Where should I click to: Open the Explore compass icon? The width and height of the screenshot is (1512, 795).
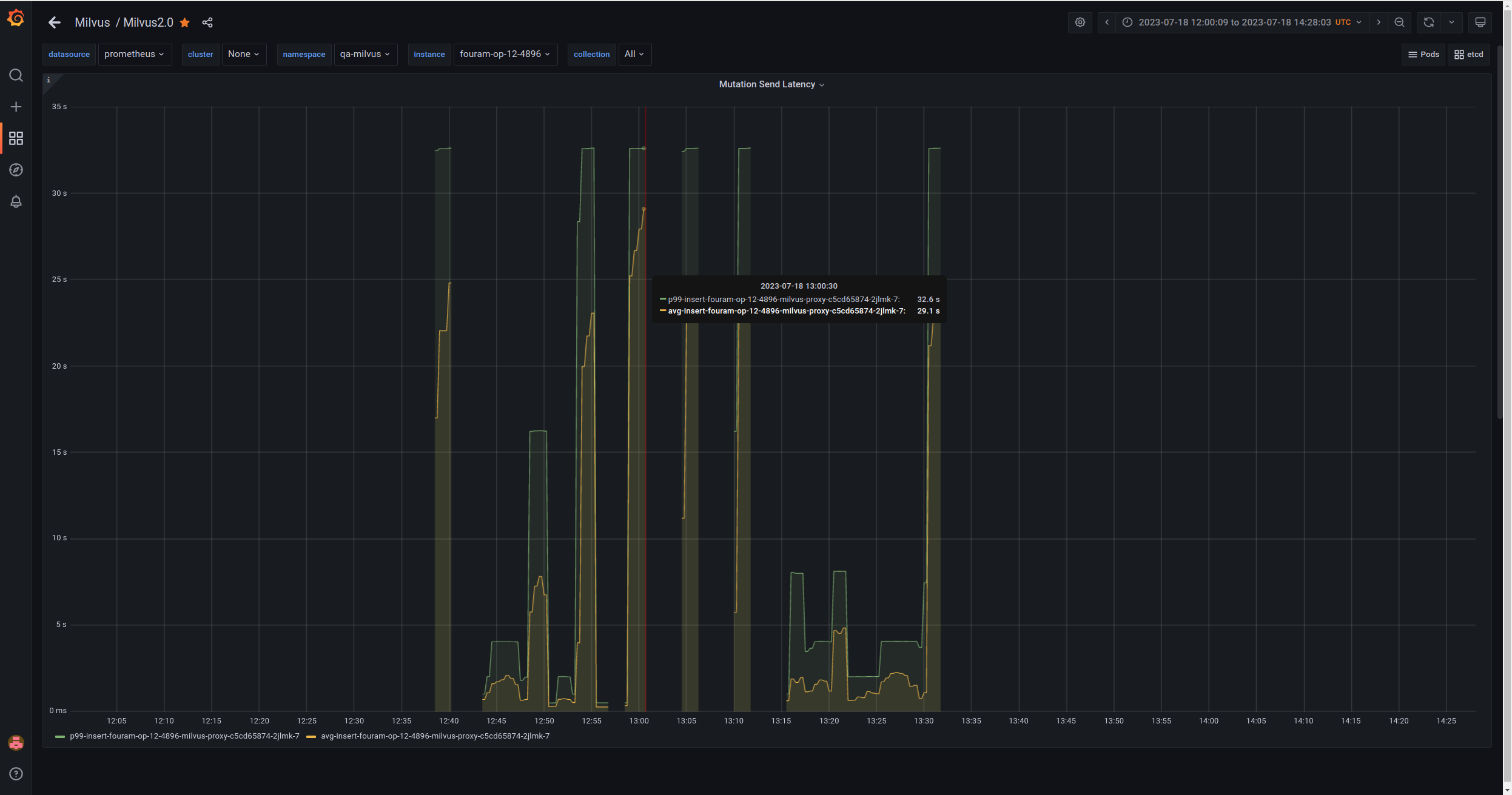(16, 170)
